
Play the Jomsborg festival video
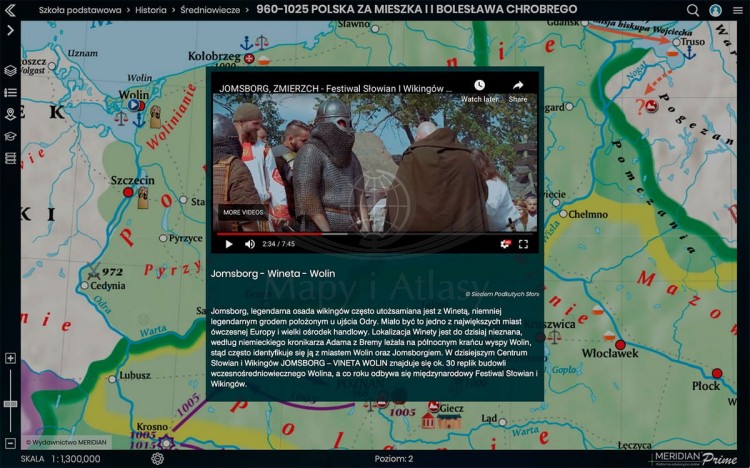[229, 244]
